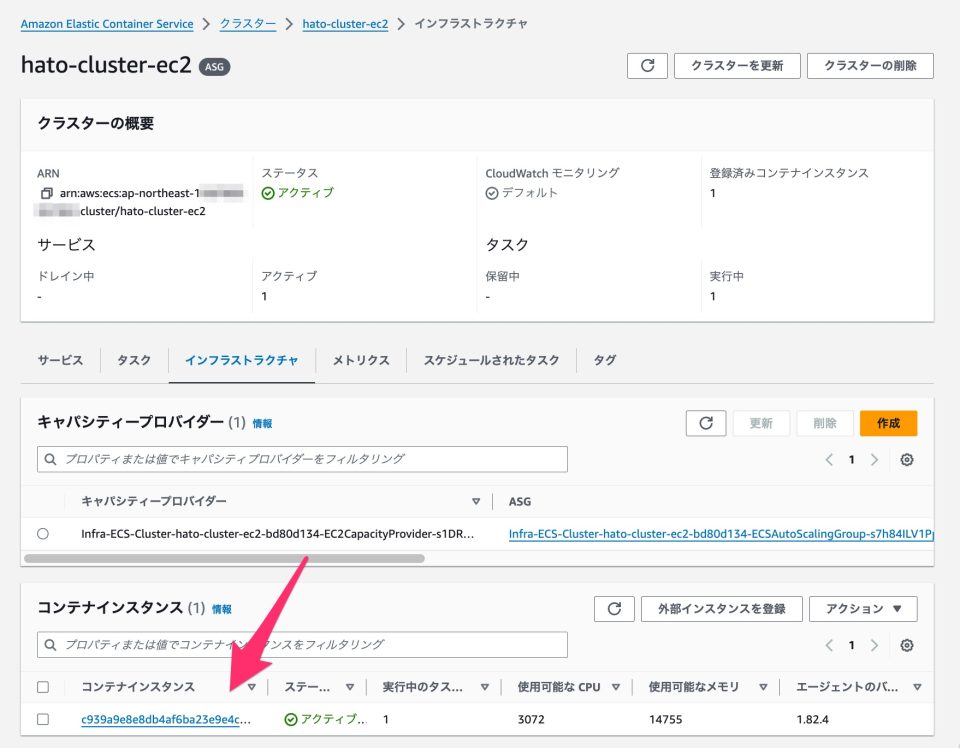Refresh the capacity provider list
The width and height of the screenshot is (960, 748).
[705, 423]
